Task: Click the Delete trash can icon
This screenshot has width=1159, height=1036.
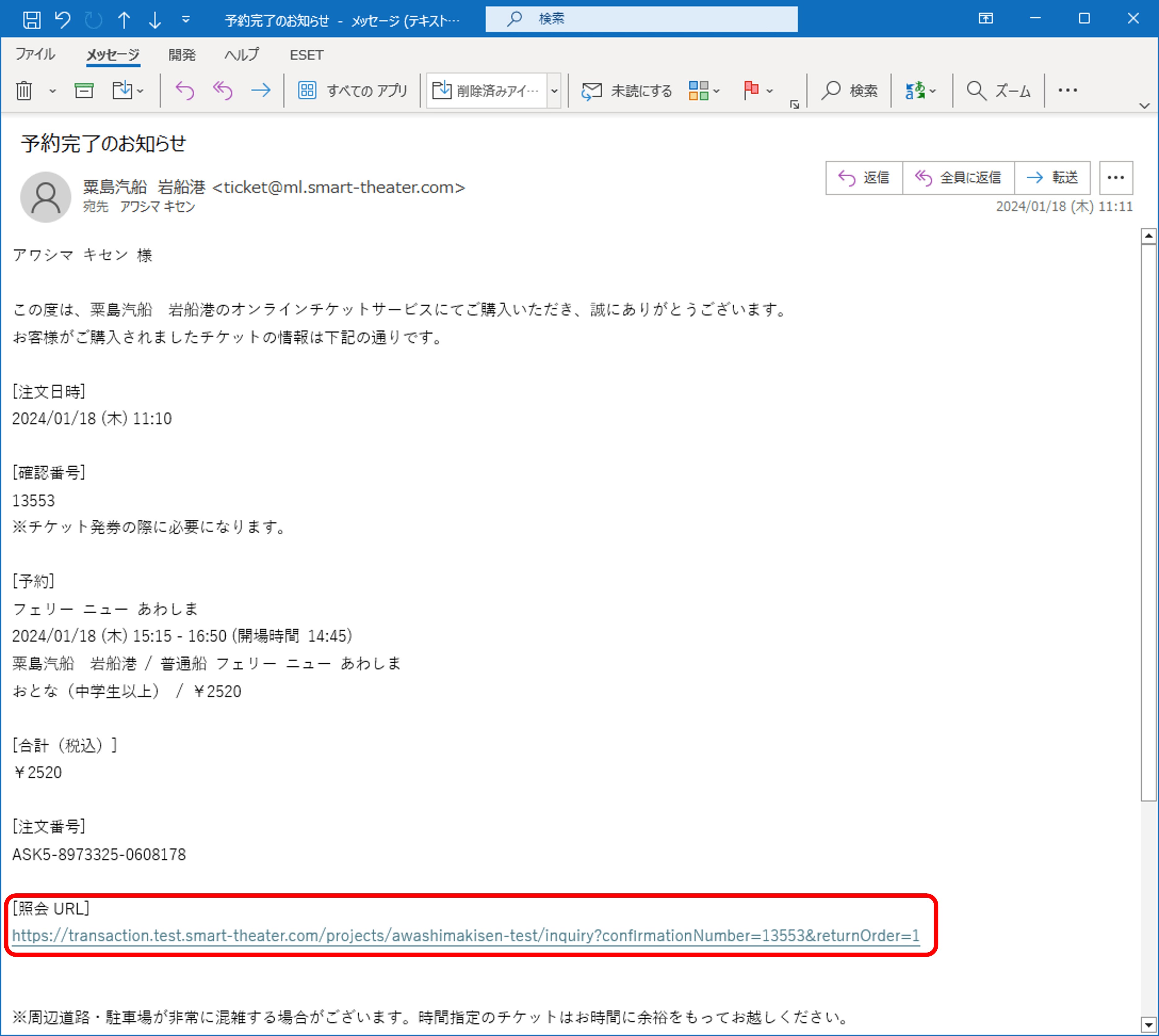Action: tap(24, 91)
